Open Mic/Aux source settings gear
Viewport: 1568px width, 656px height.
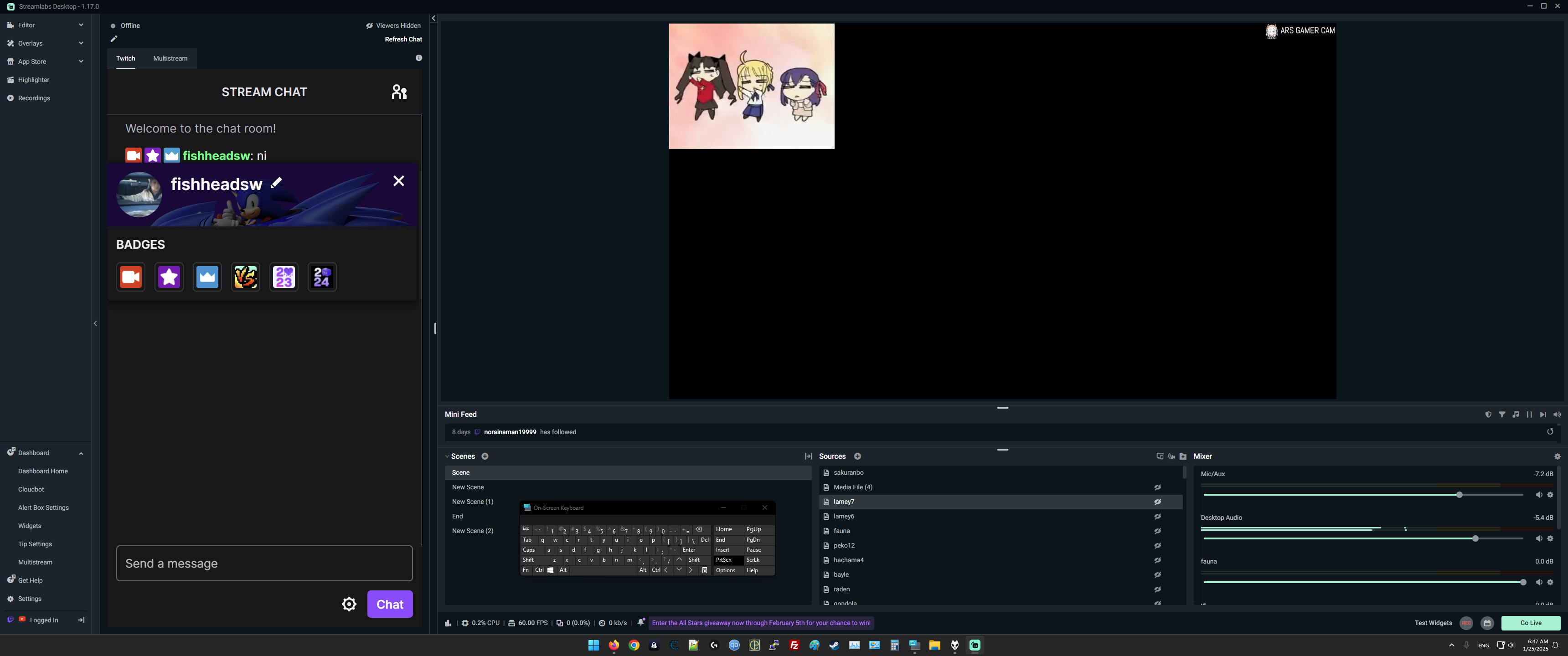click(x=1550, y=495)
